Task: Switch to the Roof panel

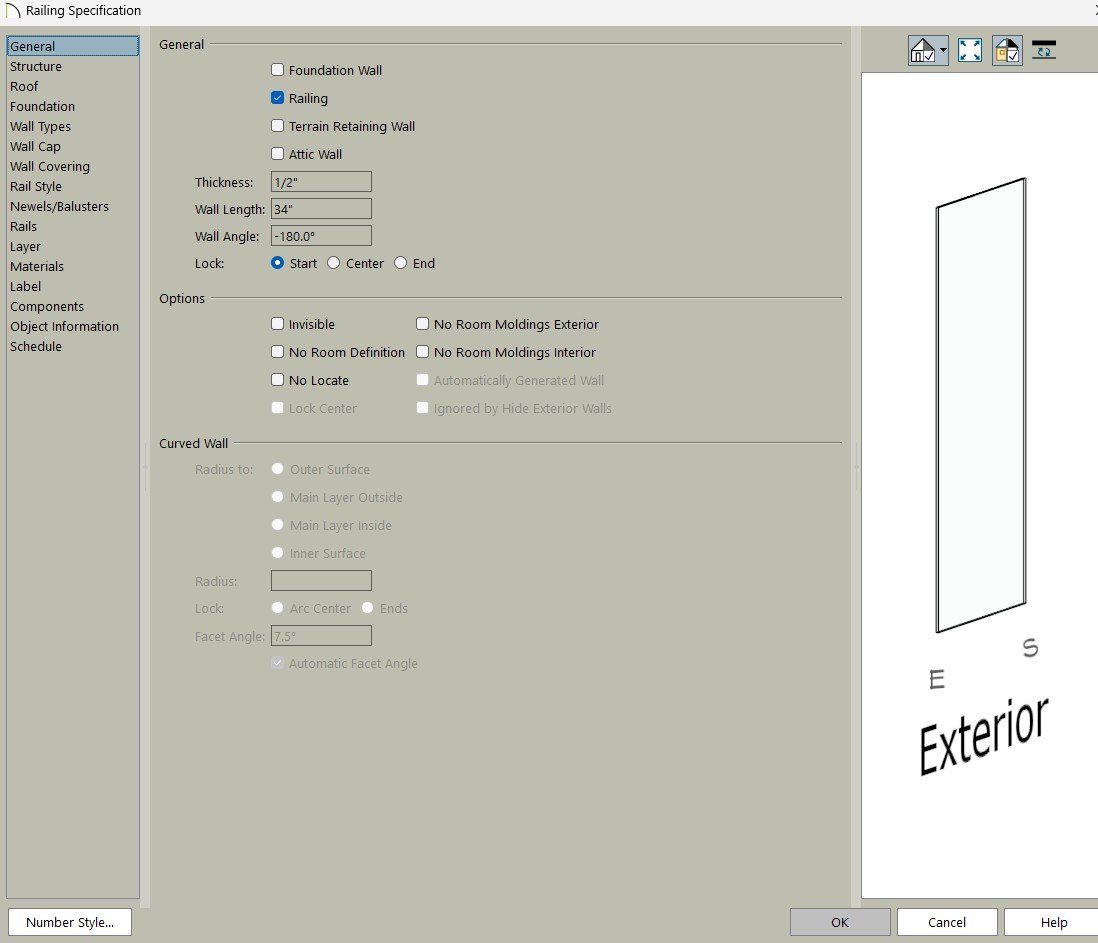Action: [x=73, y=86]
